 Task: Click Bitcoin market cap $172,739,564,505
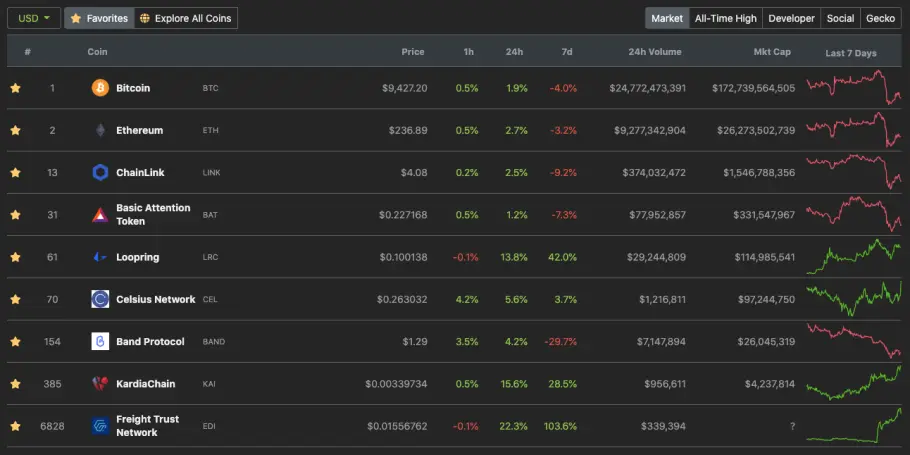754,88
